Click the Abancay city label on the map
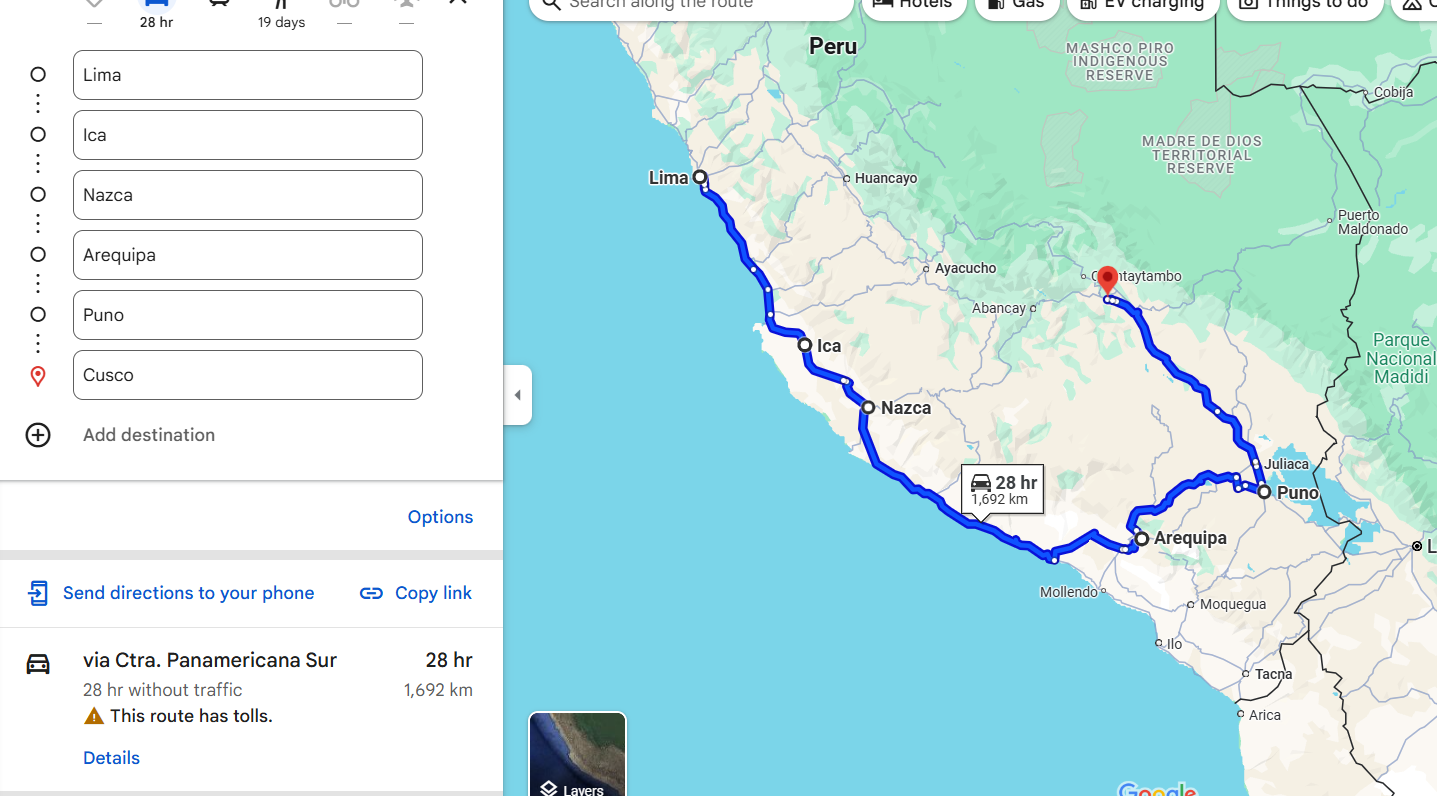 click(999, 308)
